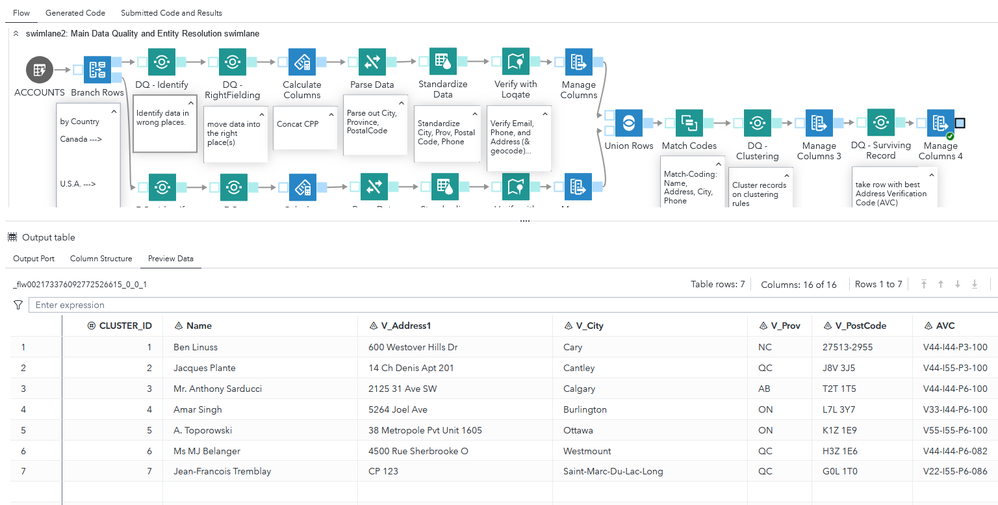998x505 pixels.
Task: Select the 'H3Z 1E6' postal code cell
Action: click(x=862, y=451)
